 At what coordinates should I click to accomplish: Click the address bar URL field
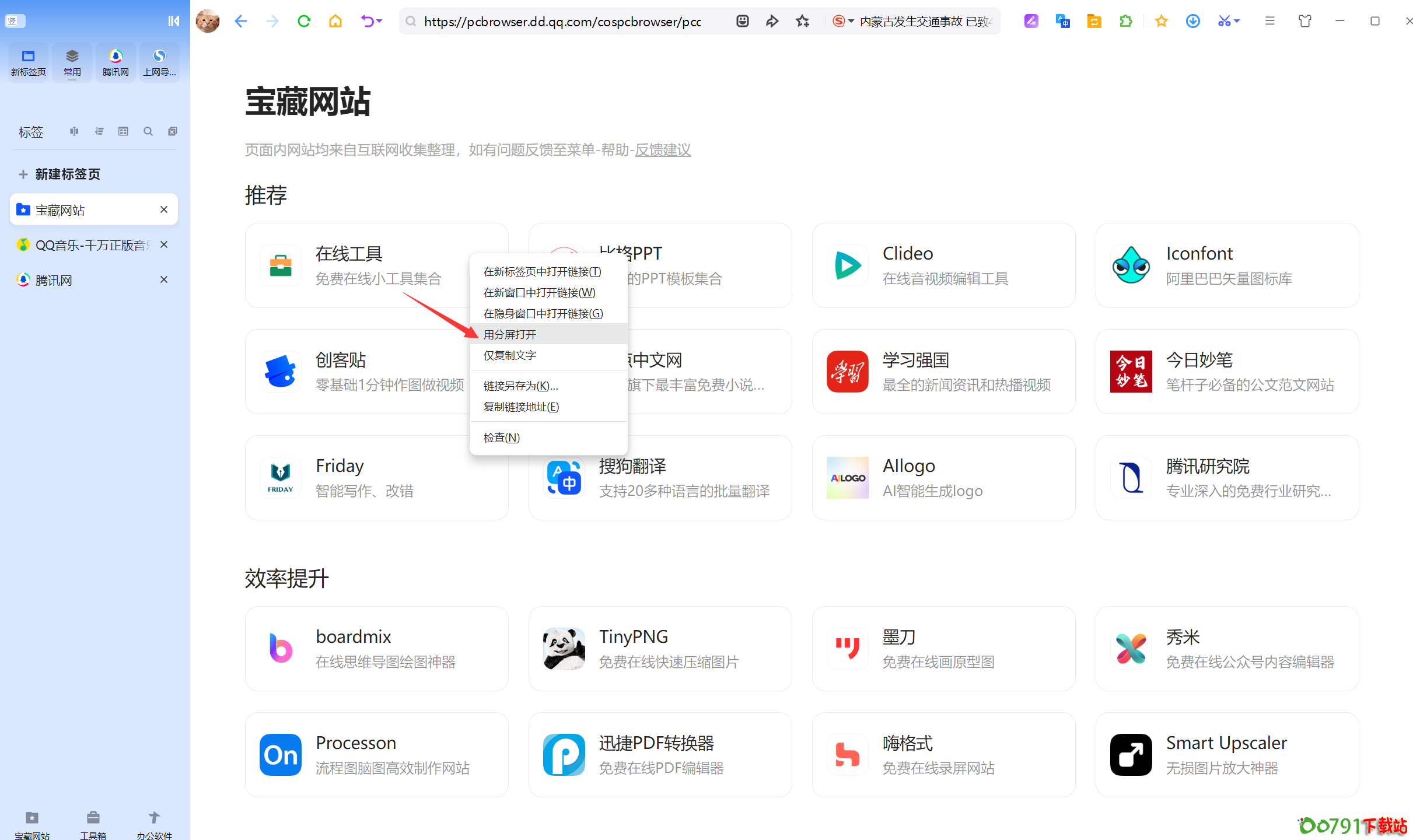click(562, 22)
